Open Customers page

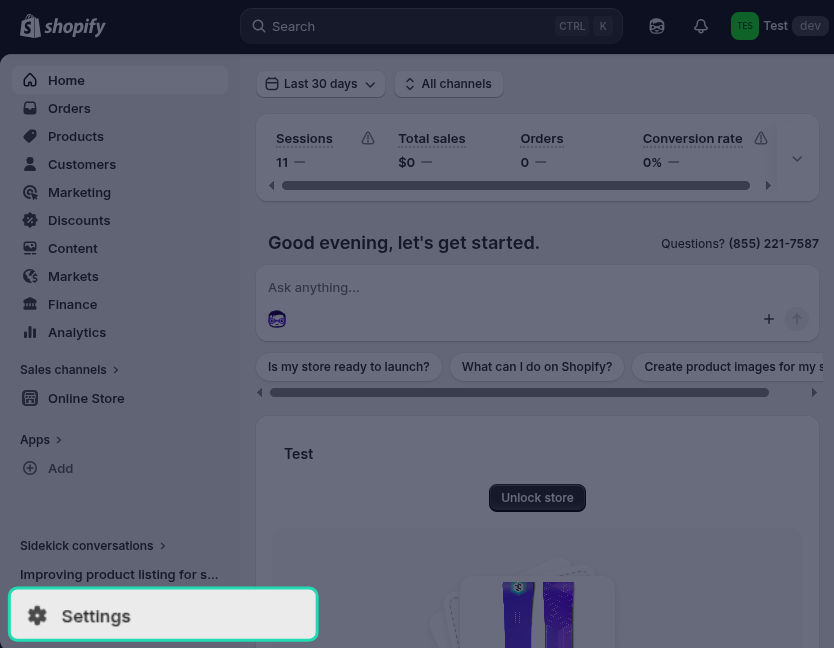[x=120, y=164]
